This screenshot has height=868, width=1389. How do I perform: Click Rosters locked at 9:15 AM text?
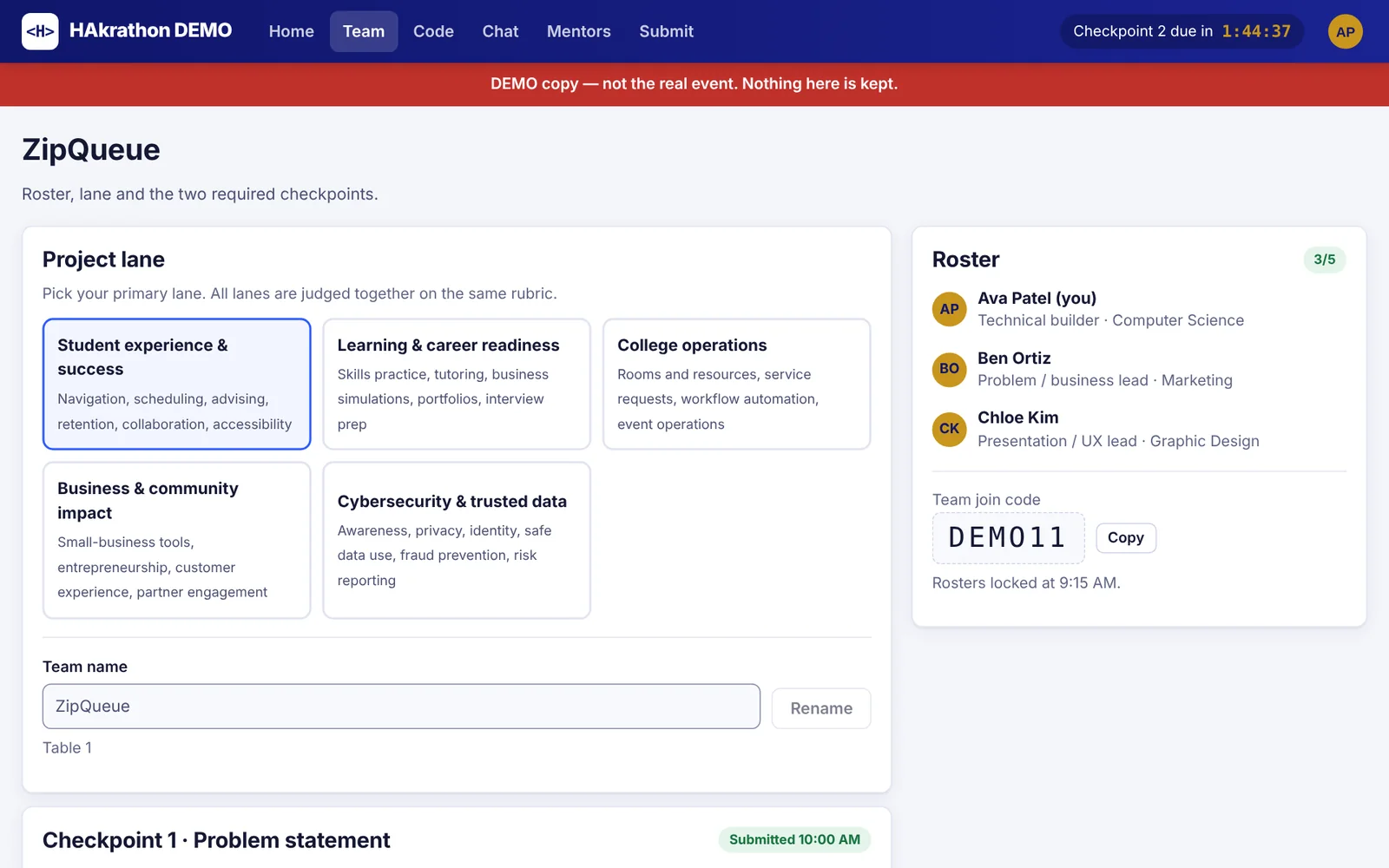click(1026, 583)
